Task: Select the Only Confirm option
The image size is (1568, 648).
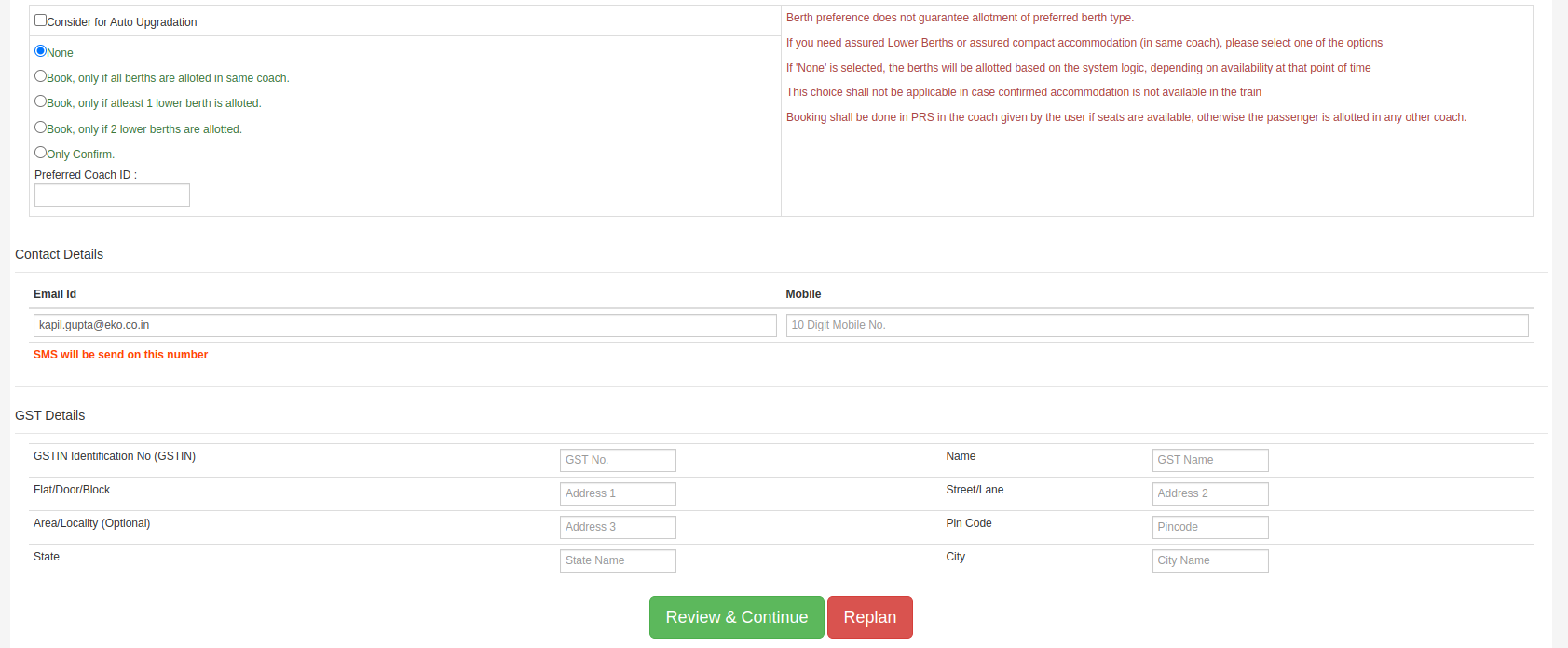Action: [x=40, y=153]
